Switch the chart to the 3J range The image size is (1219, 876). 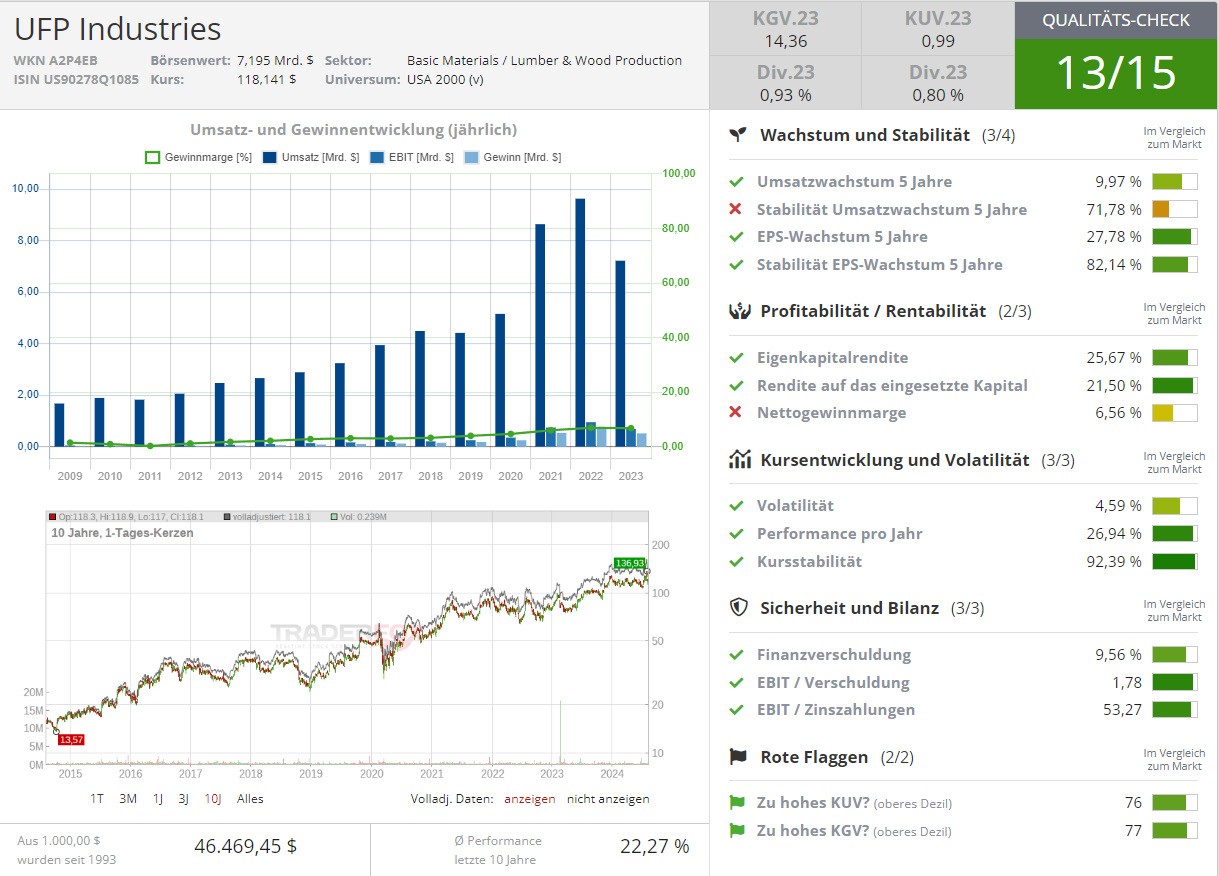coord(184,799)
